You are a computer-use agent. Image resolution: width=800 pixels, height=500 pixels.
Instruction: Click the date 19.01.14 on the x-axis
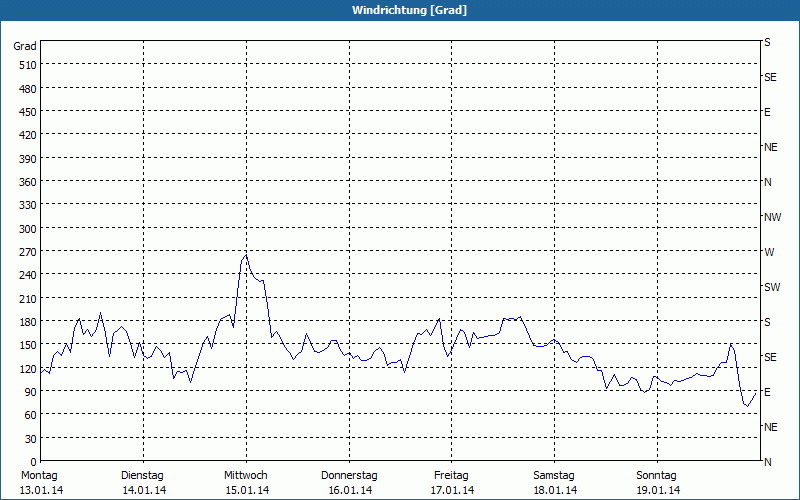(x=657, y=490)
